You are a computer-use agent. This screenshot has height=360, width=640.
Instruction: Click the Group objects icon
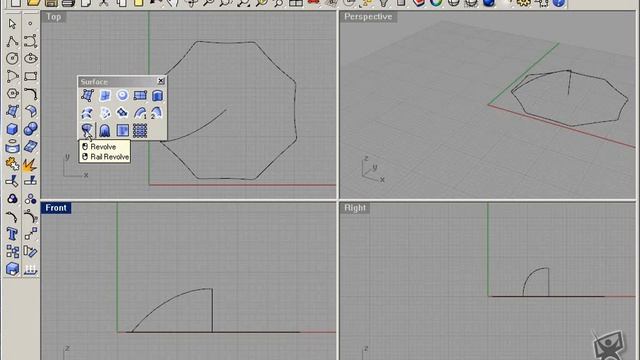pos(12,199)
